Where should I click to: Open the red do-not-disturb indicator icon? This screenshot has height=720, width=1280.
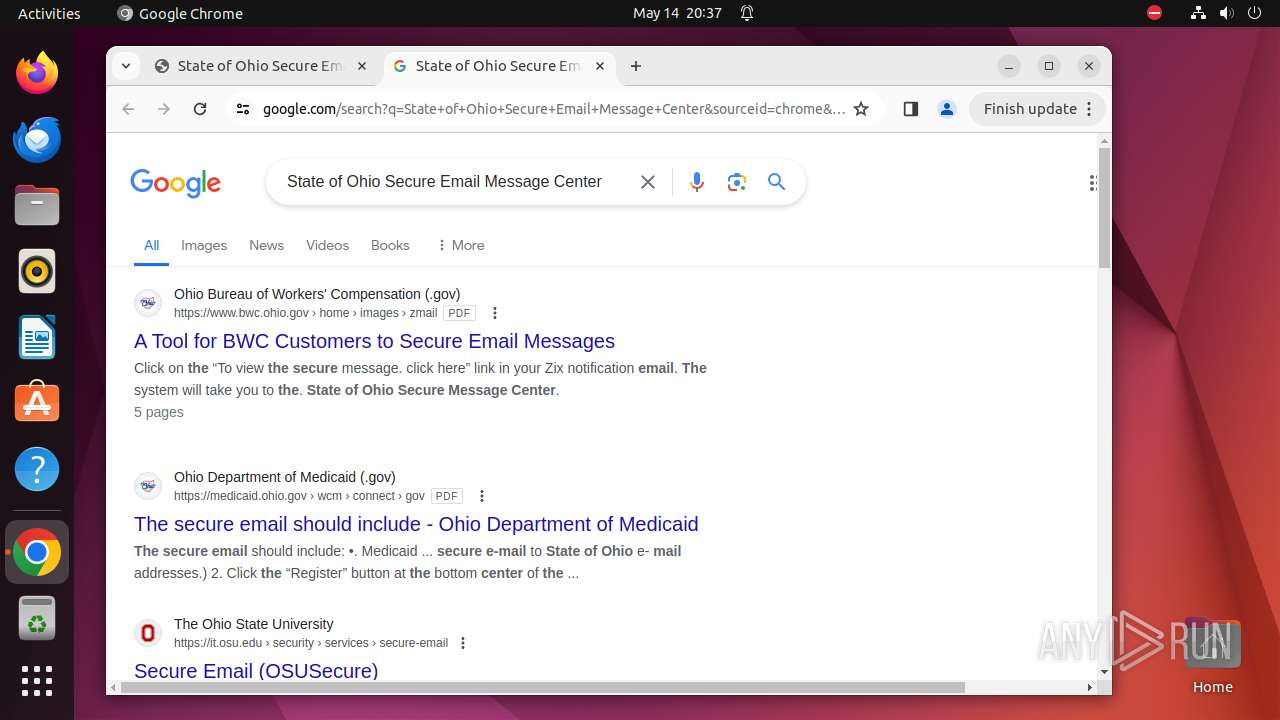tap(1155, 13)
